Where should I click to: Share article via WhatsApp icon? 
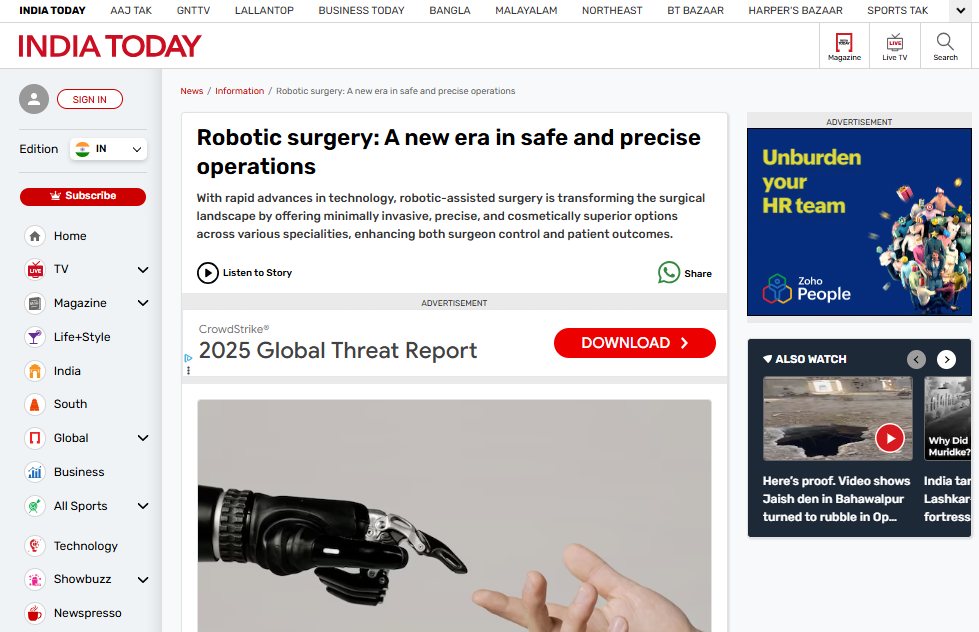pyautogui.click(x=669, y=272)
